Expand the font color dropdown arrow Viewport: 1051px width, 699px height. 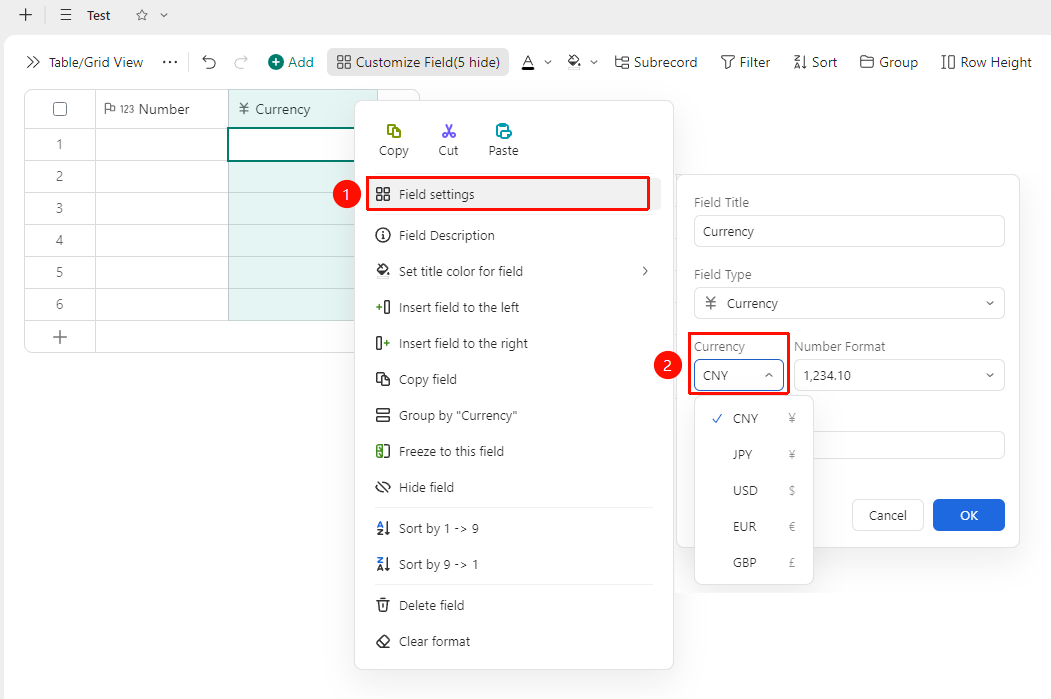pos(548,62)
